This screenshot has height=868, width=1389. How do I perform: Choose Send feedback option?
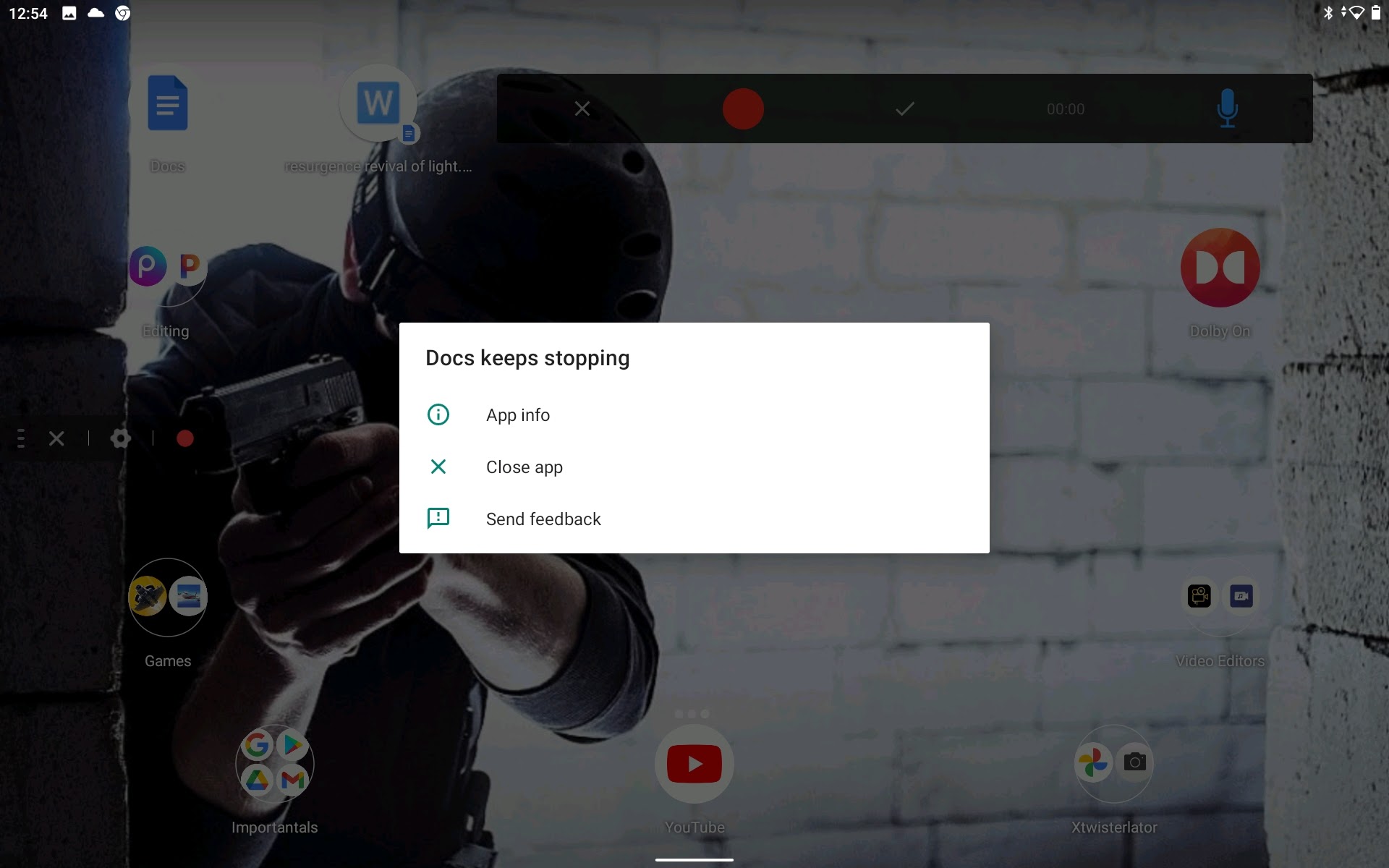tap(543, 519)
